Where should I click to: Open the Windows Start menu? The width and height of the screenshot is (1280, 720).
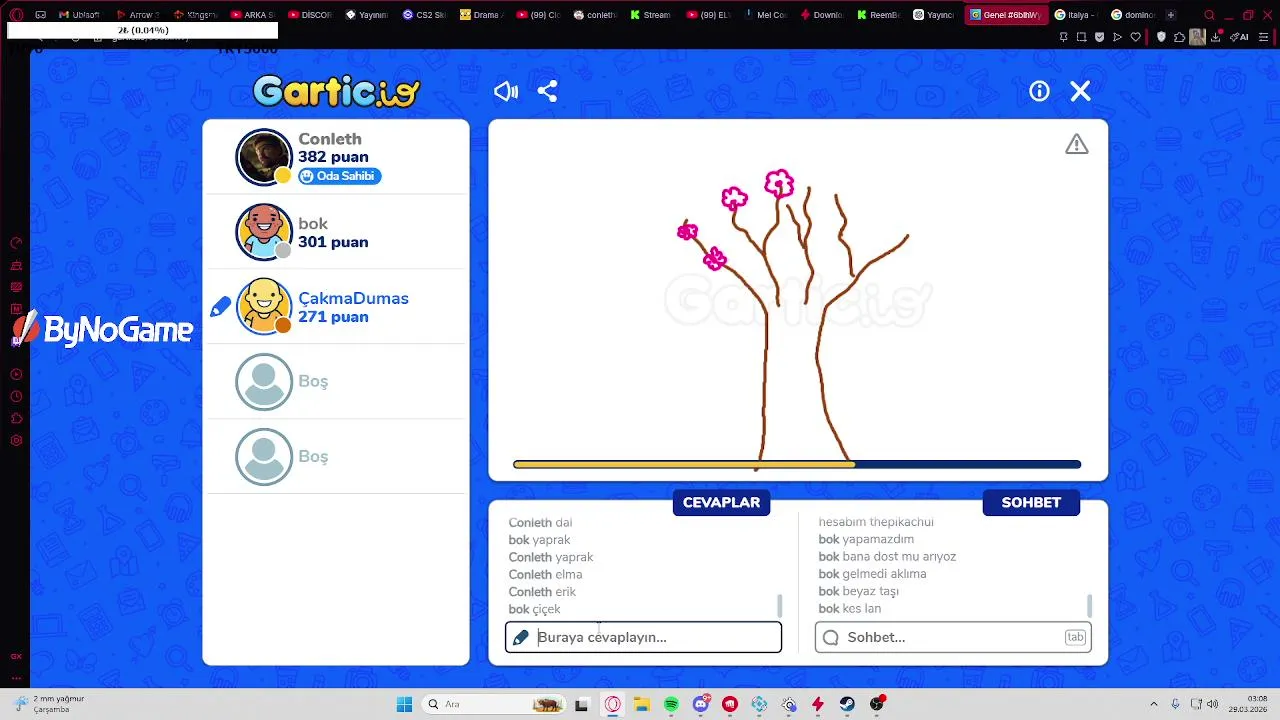point(404,704)
